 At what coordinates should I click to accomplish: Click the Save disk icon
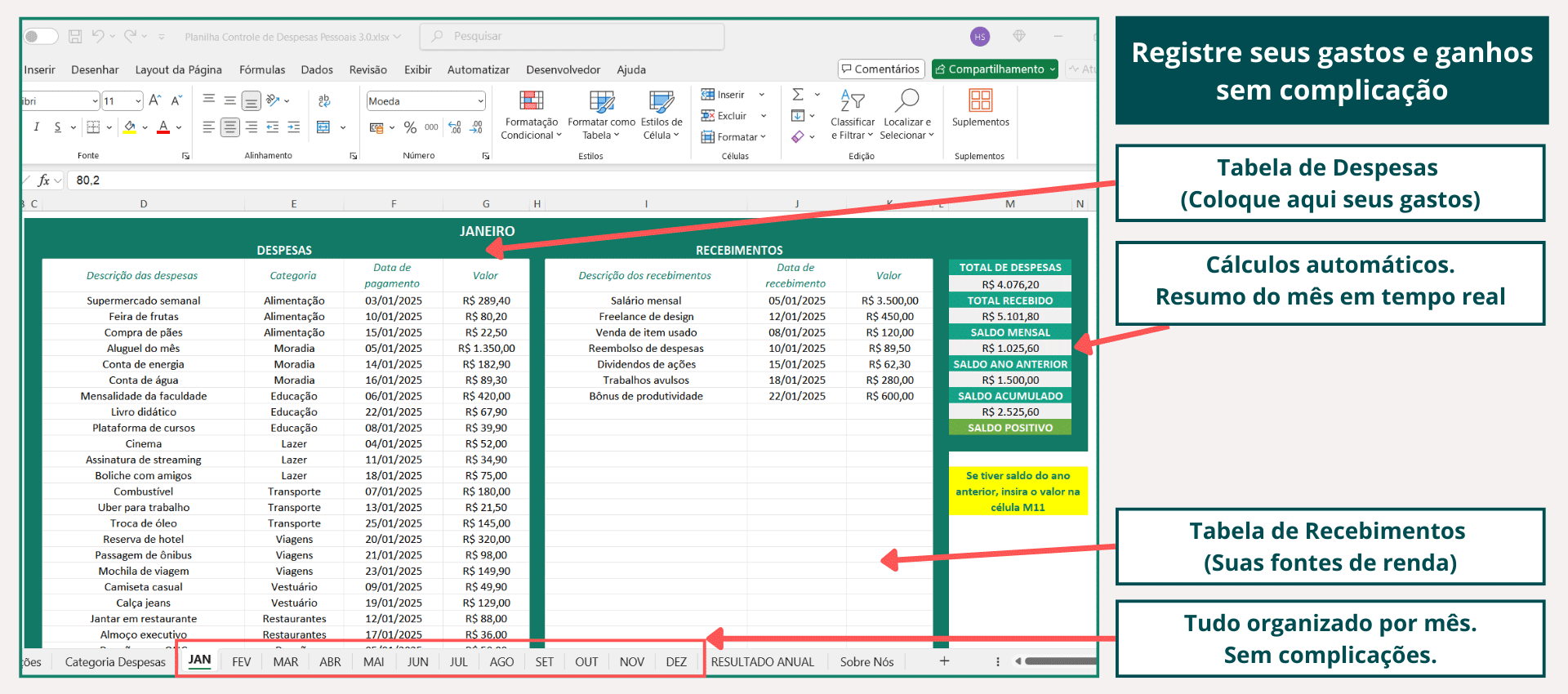pos(75,37)
